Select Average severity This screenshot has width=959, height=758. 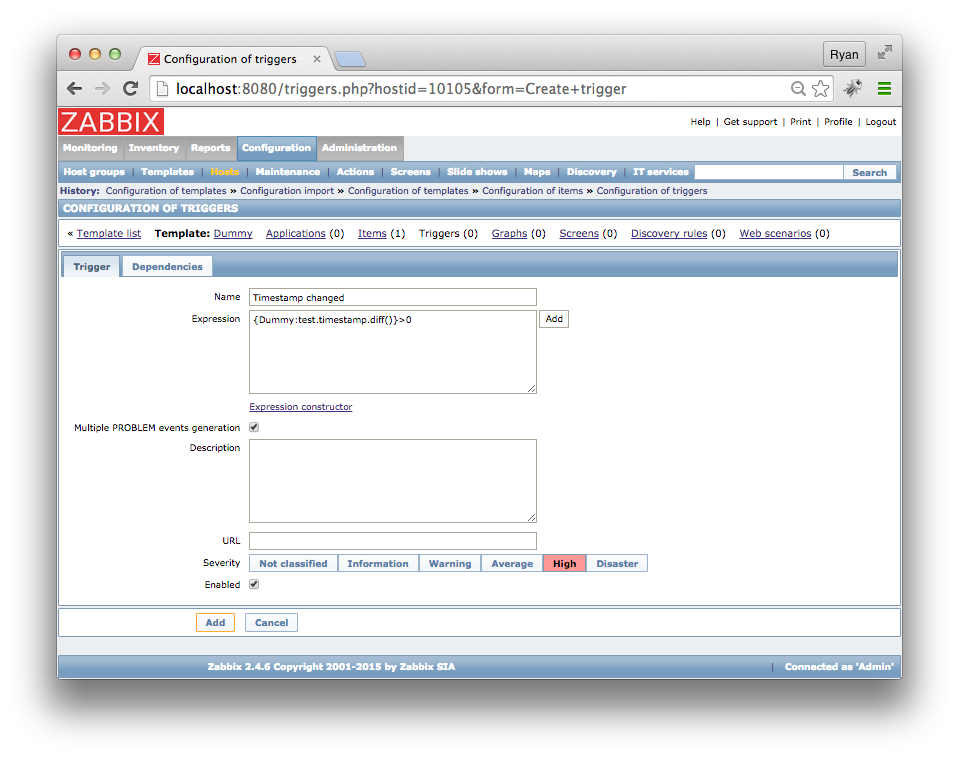pyautogui.click(x=512, y=563)
